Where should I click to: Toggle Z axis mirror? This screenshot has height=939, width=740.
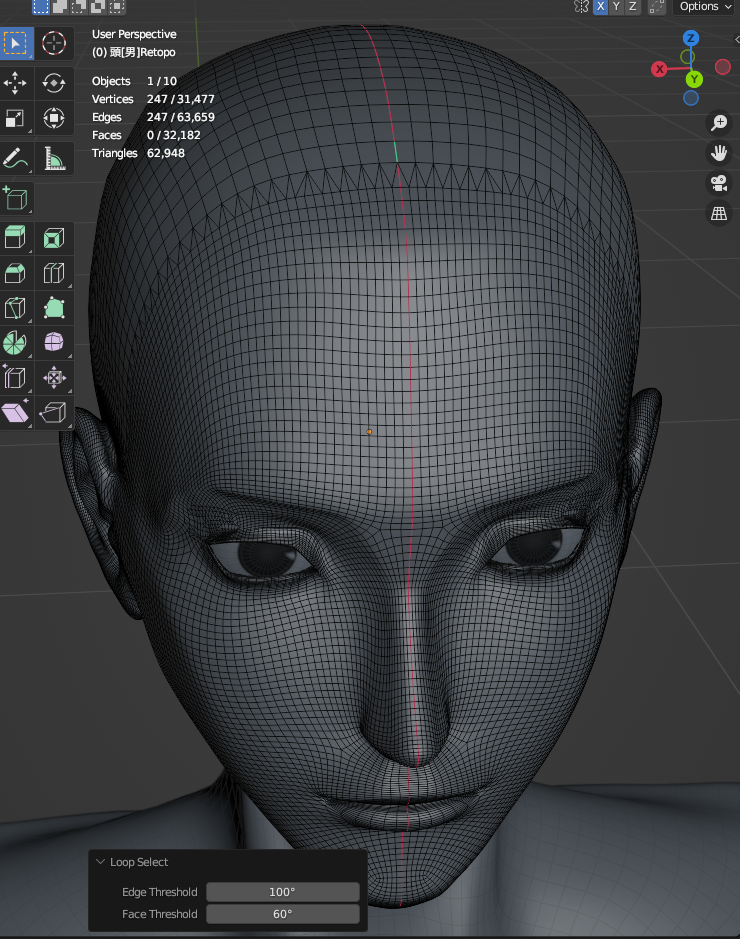[x=632, y=7]
